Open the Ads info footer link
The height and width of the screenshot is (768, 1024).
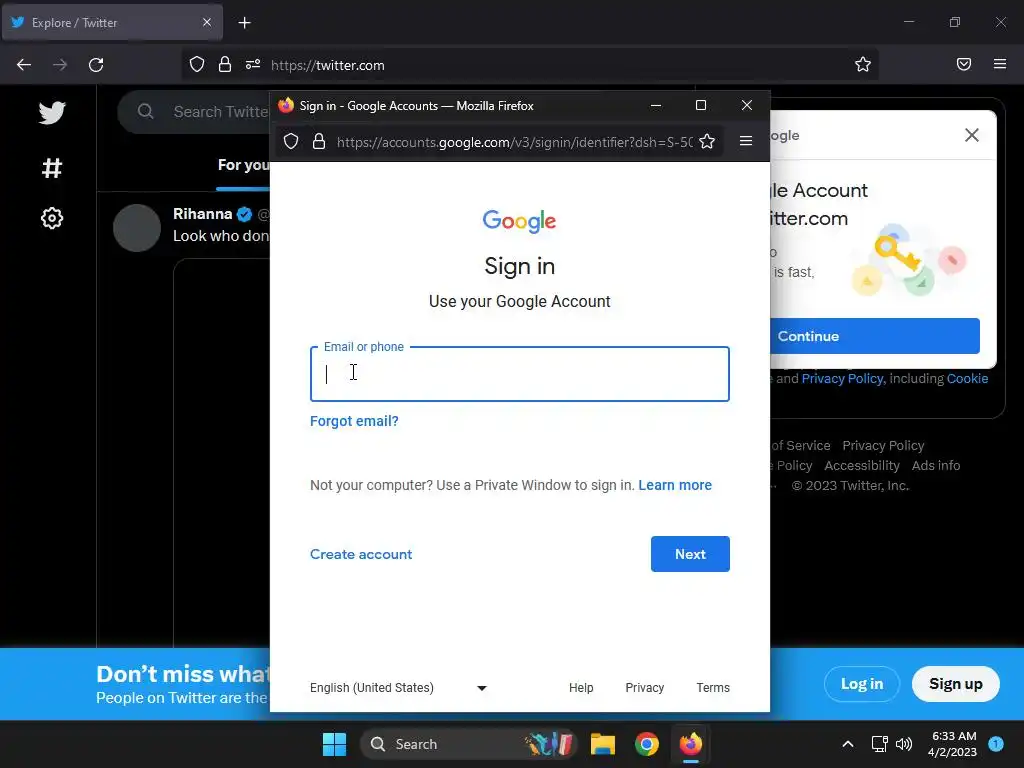click(x=935, y=466)
